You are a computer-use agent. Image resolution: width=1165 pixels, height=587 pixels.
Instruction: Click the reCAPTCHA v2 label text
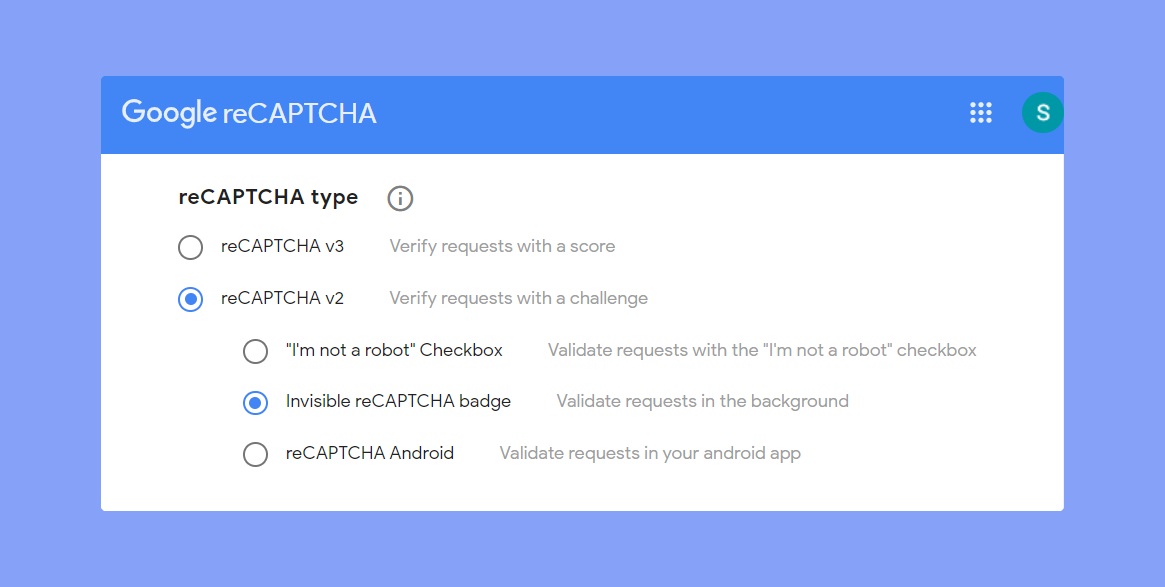[282, 298]
